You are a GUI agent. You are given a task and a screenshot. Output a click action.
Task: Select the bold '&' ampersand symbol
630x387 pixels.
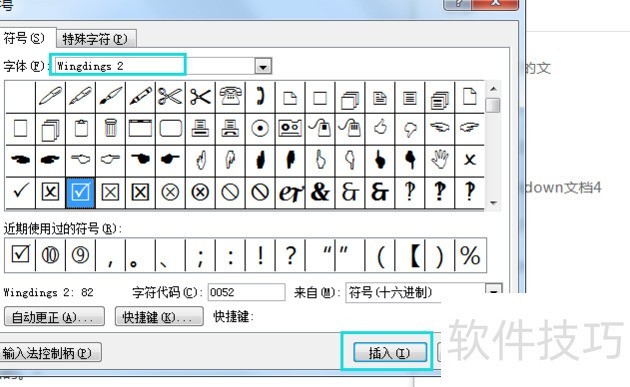tap(320, 192)
